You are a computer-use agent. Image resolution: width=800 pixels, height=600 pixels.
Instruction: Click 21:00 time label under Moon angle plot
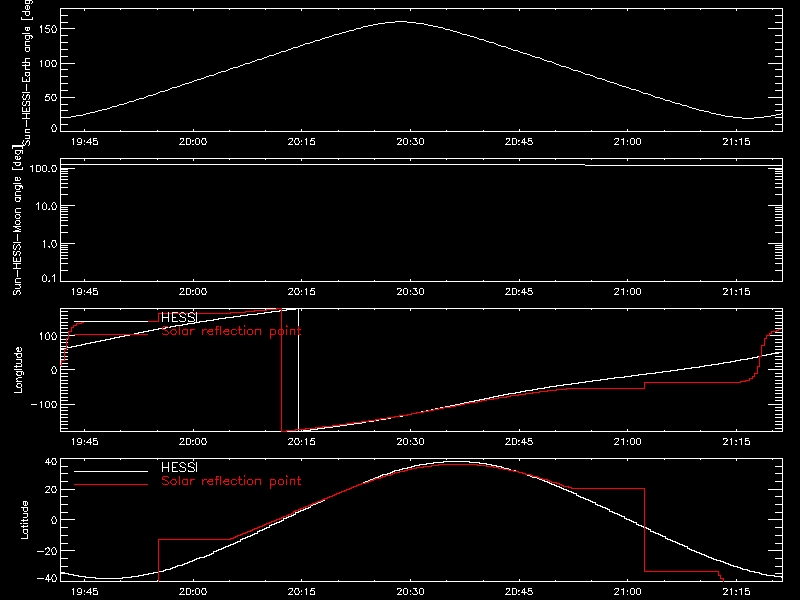tap(628, 292)
